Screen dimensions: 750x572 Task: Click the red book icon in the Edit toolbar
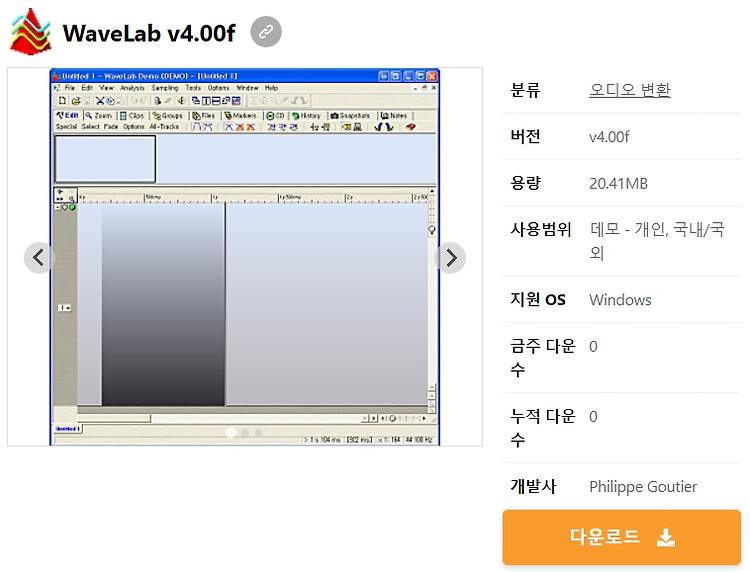tap(410, 127)
